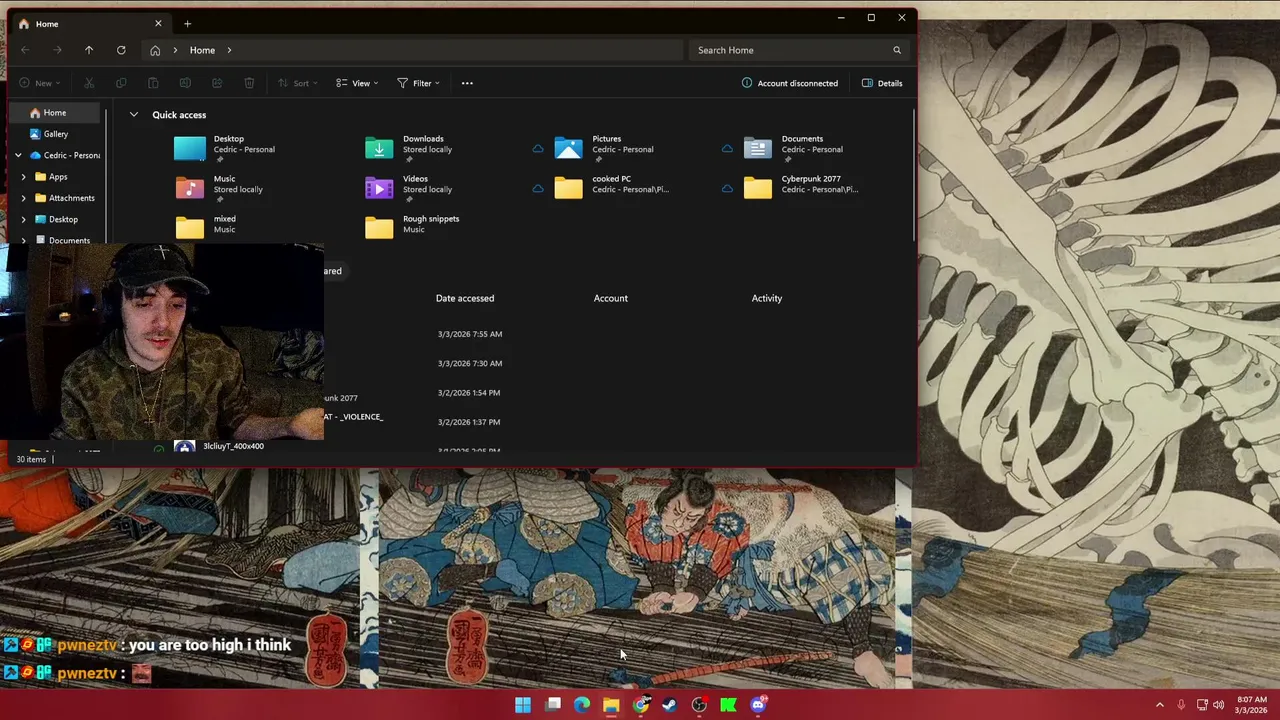Click the Rename icon in toolbar
The width and height of the screenshot is (1280, 720).
(x=185, y=83)
